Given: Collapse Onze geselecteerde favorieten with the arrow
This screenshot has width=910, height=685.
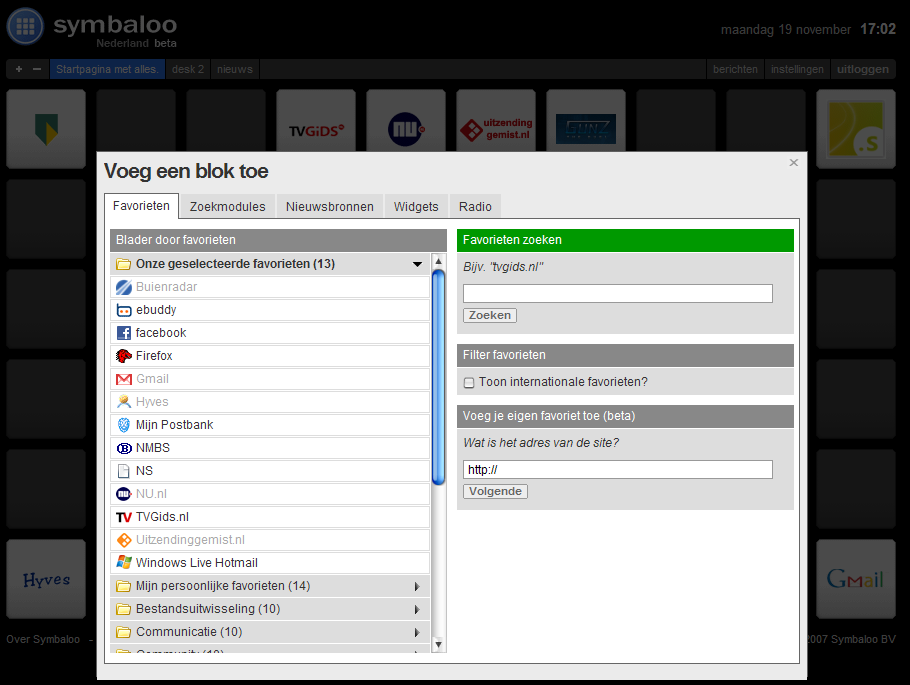Looking at the screenshot, I should [417, 264].
